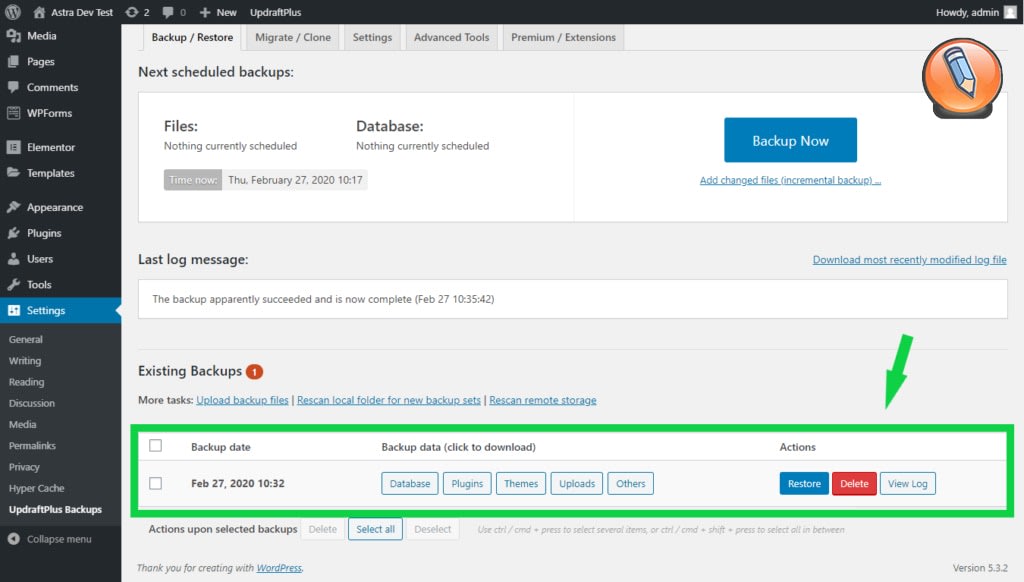1024x582 pixels.
Task: Download the Plugins backup data
Action: (x=467, y=483)
